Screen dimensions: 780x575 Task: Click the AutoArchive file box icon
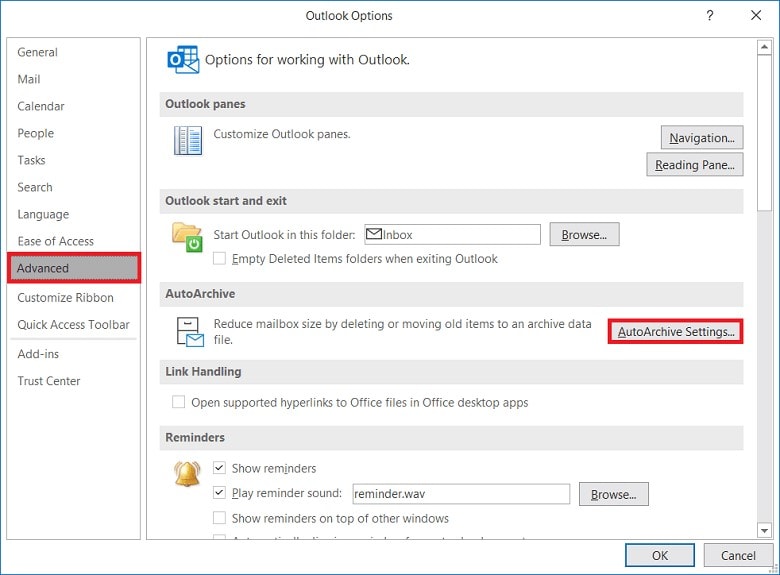(x=189, y=332)
